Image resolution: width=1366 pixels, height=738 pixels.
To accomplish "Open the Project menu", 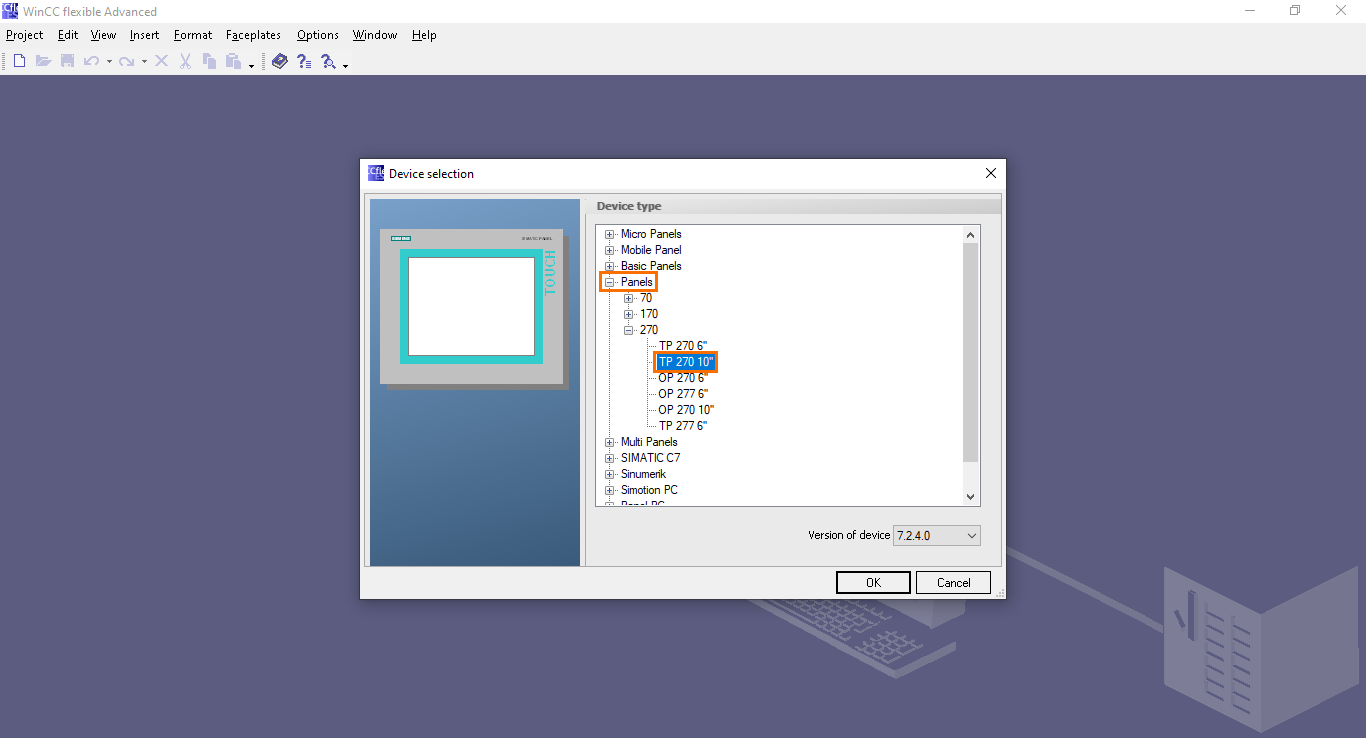I will (x=25, y=35).
